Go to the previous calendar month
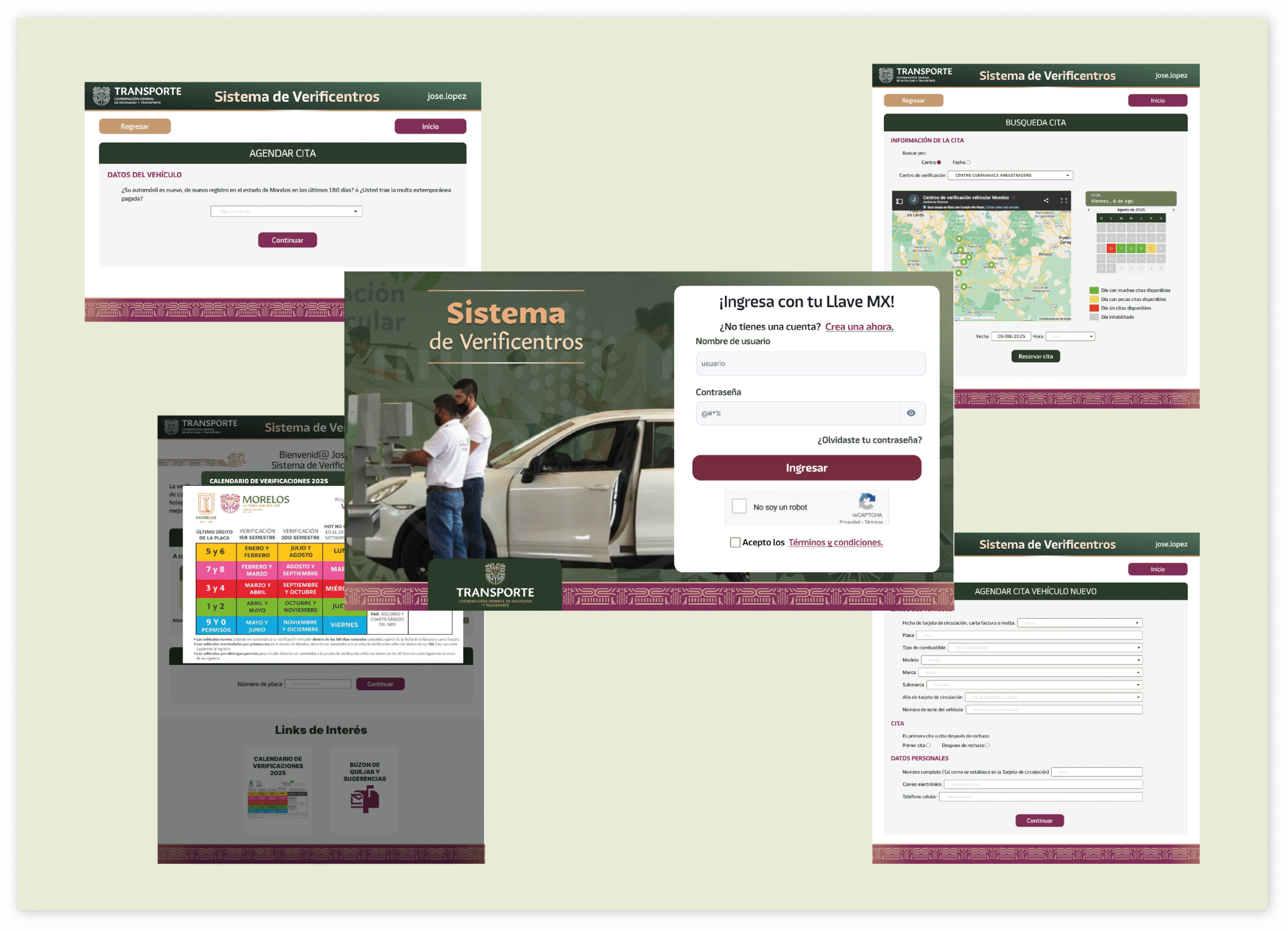This screenshot has height=931, width=1288. [1089, 210]
